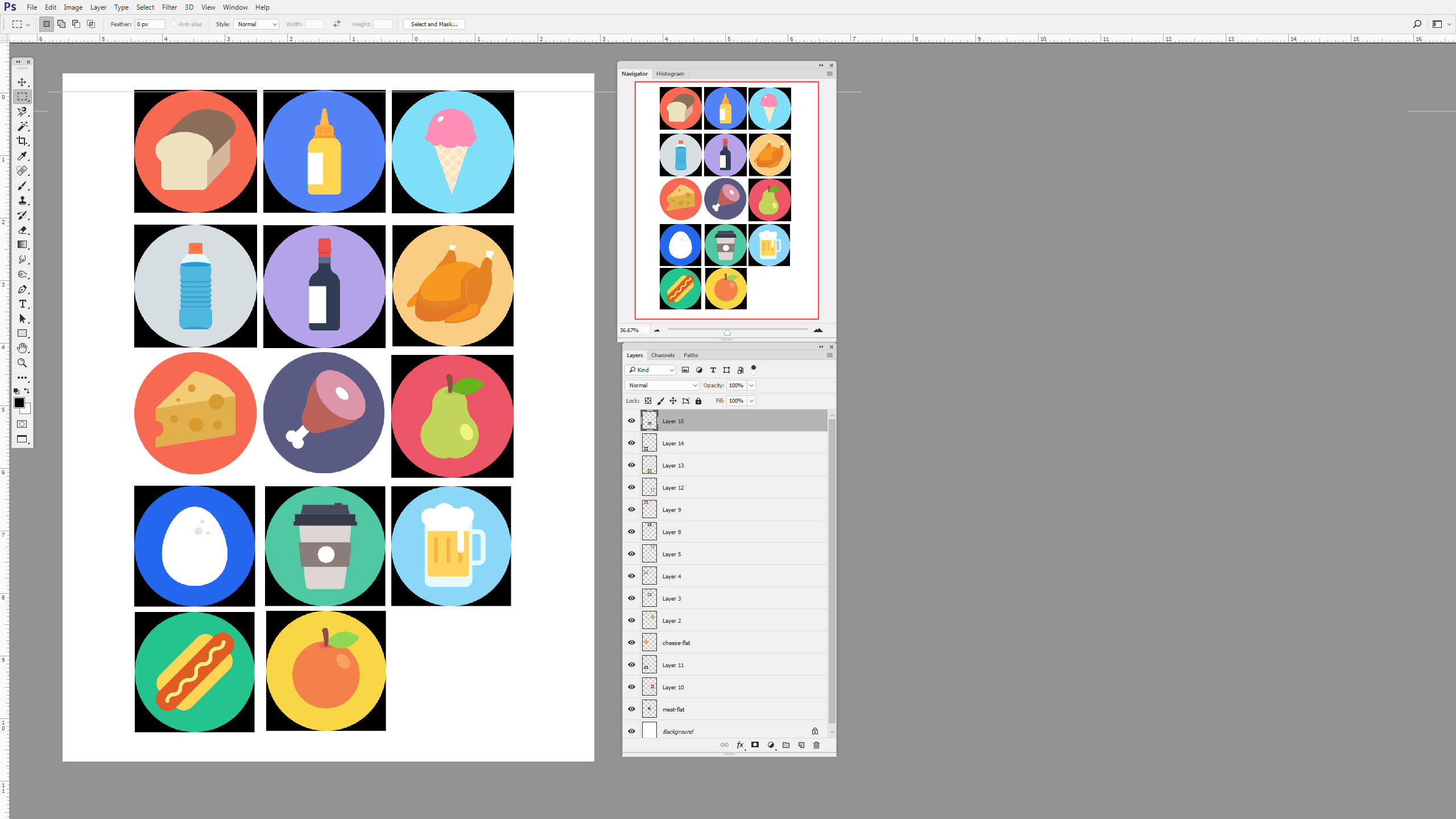
Task: Click the Select and Mask button
Action: (434, 24)
